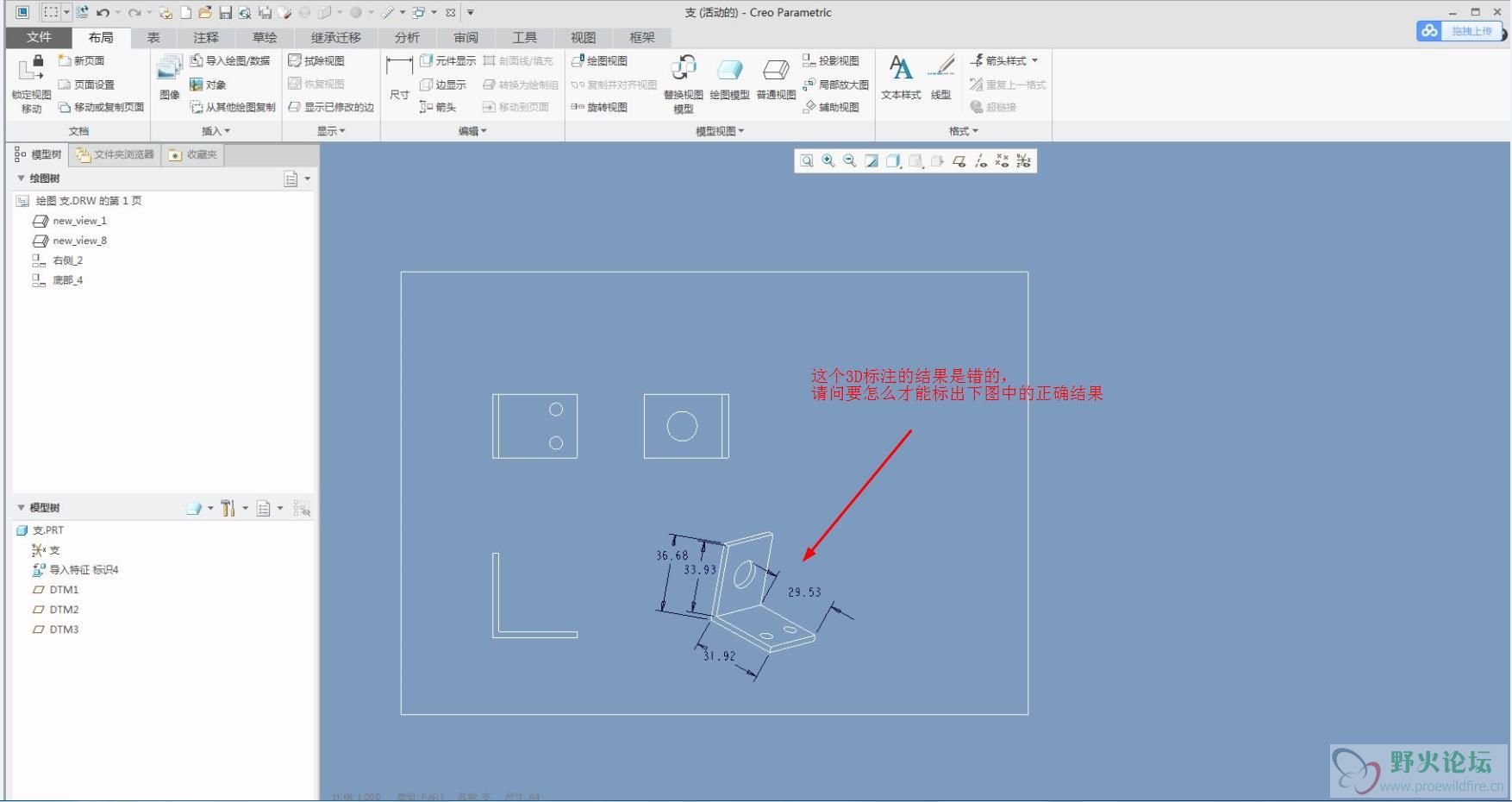
Task: Click the 拭除视图 erase view button
Action: click(316, 60)
